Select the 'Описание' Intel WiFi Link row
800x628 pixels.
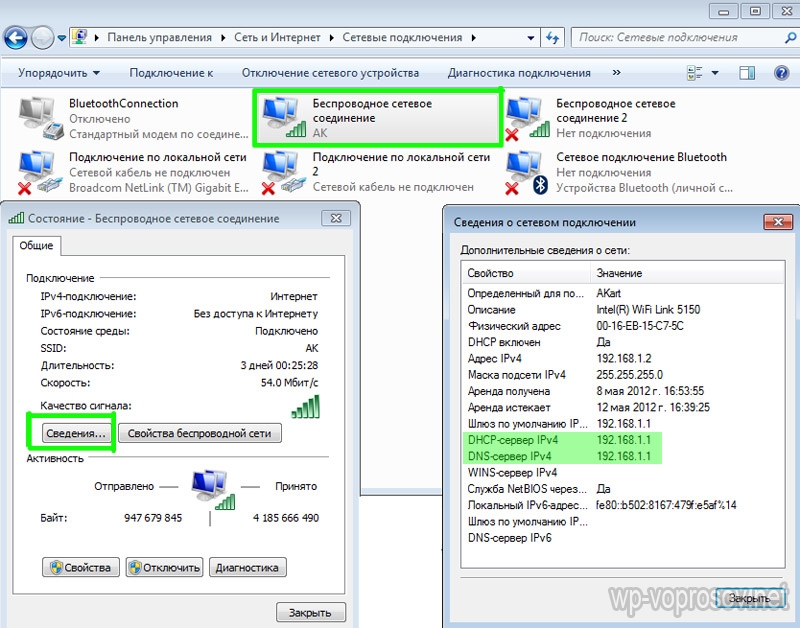[623, 310]
